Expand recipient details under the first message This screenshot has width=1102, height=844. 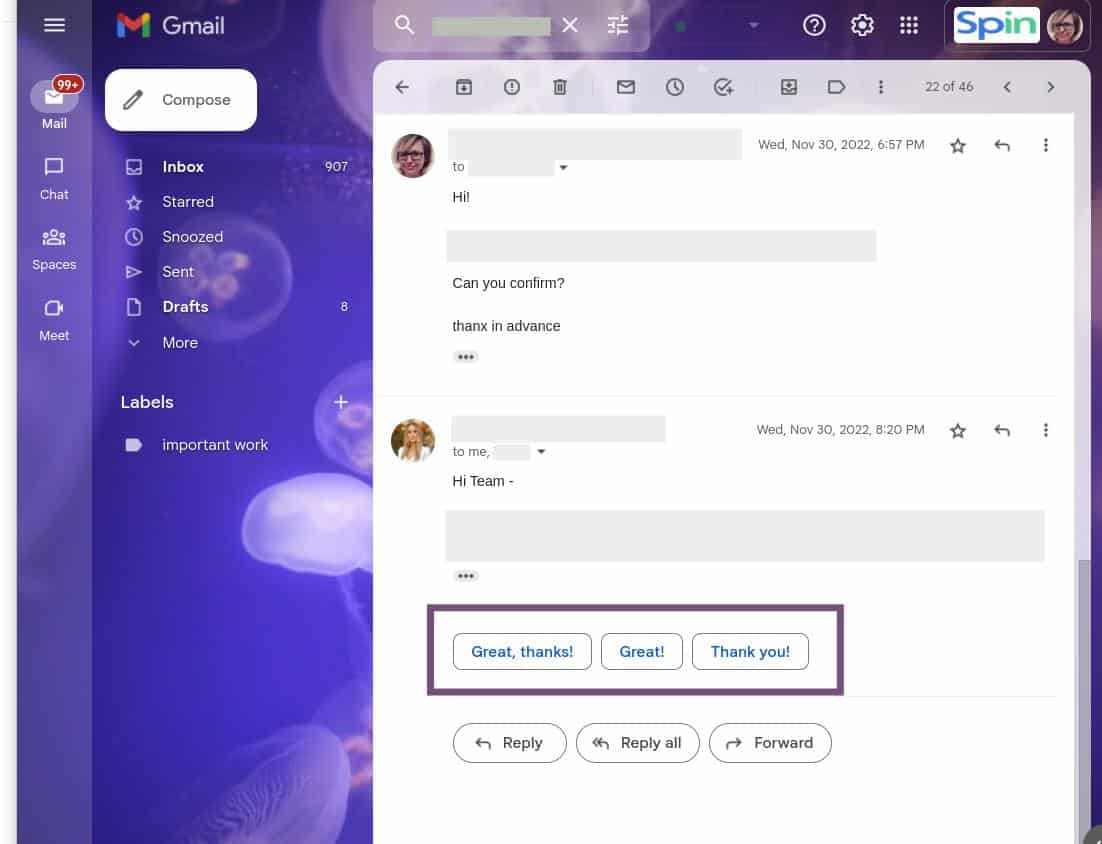[563, 167]
